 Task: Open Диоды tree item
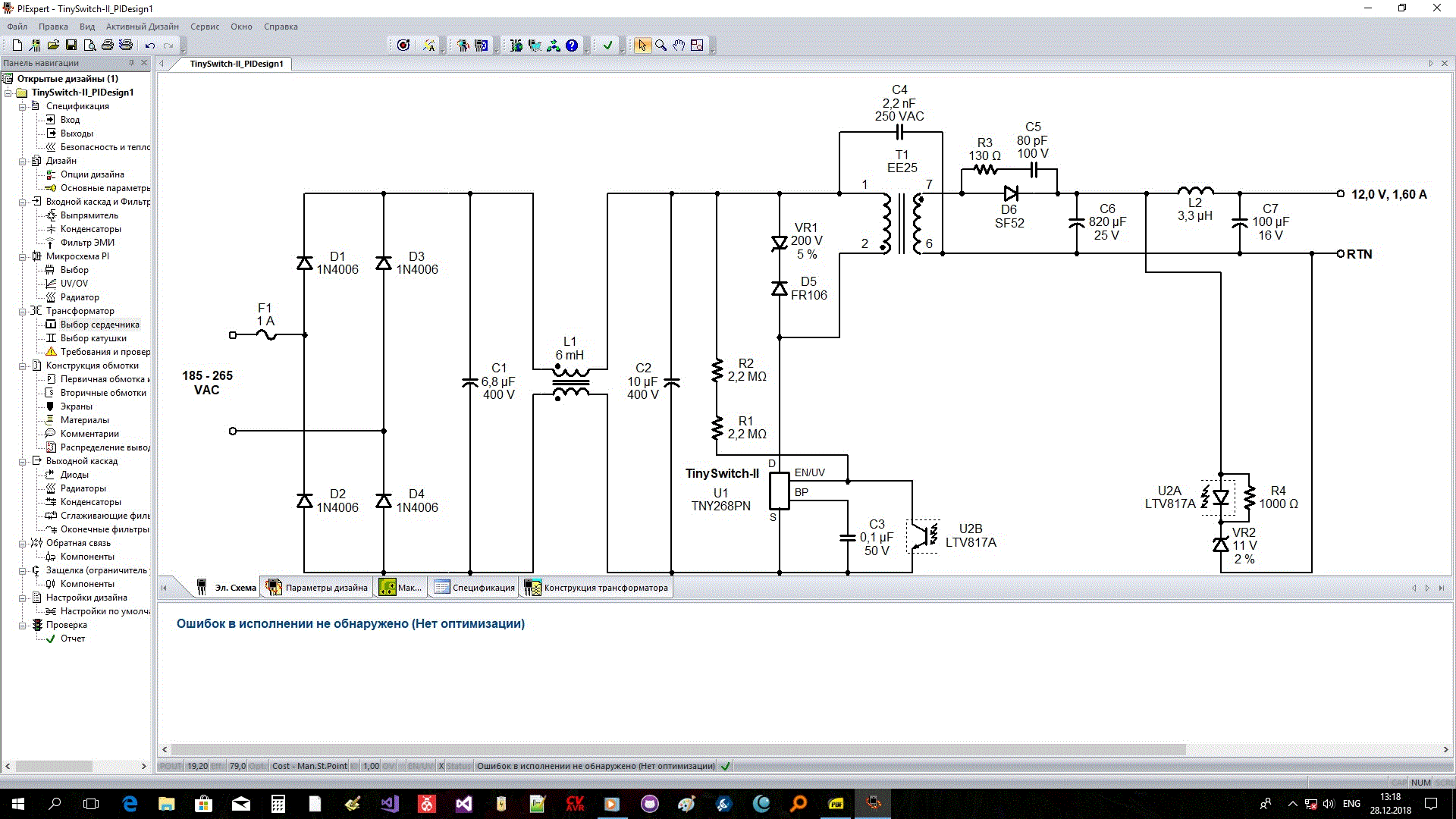[x=74, y=475]
